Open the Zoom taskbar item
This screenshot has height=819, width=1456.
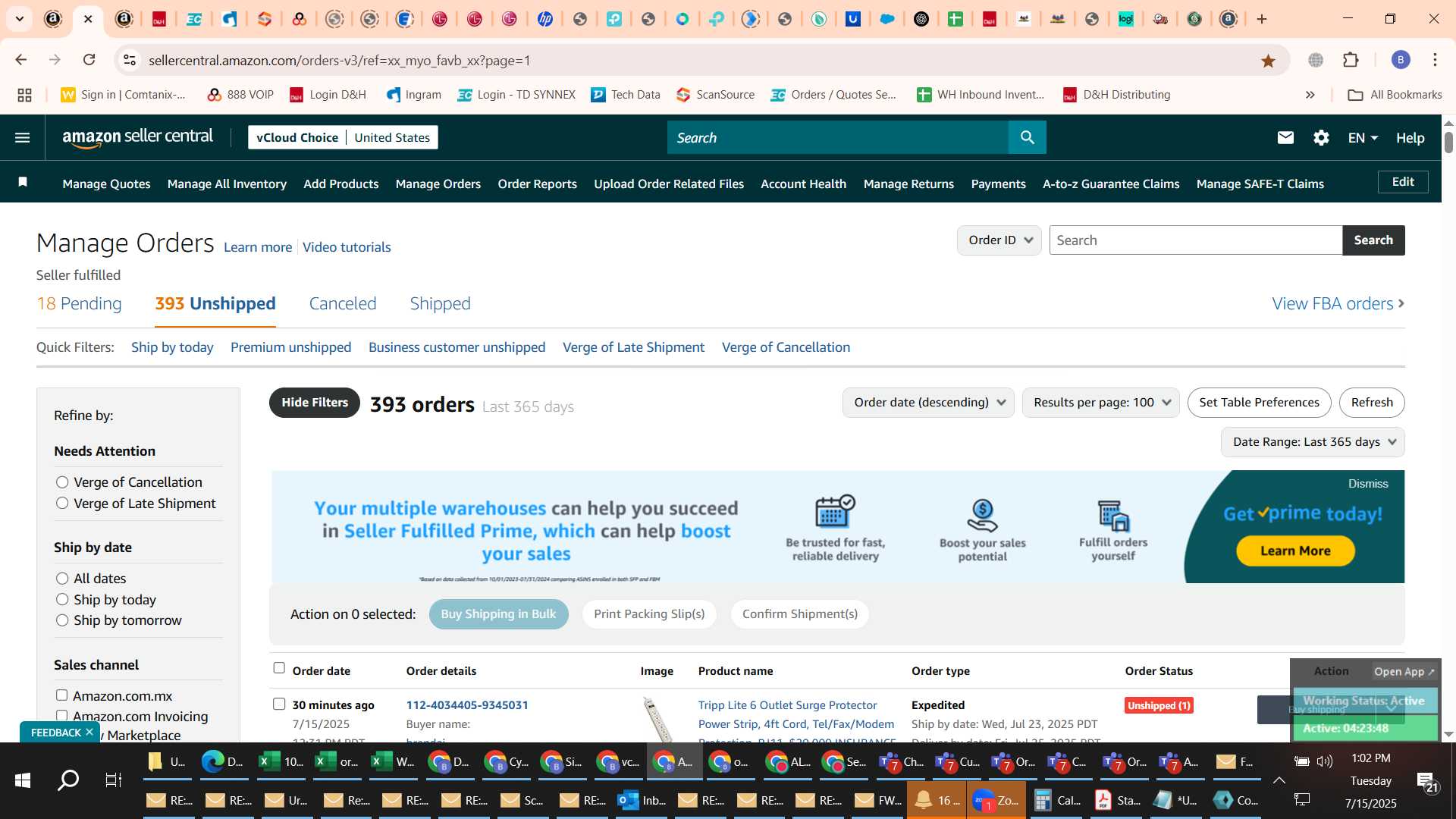(996, 800)
